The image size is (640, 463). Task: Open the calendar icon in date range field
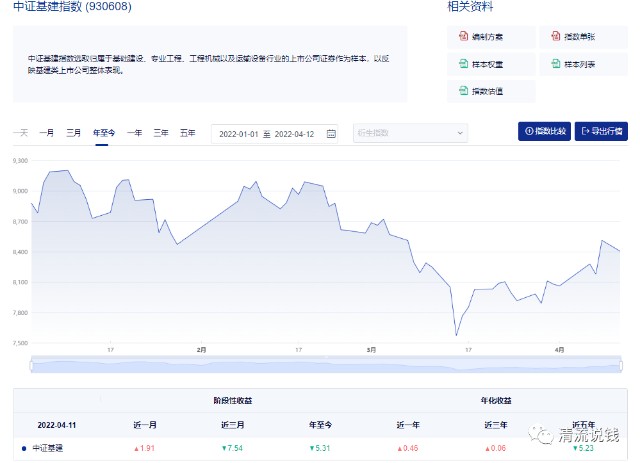point(331,134)
